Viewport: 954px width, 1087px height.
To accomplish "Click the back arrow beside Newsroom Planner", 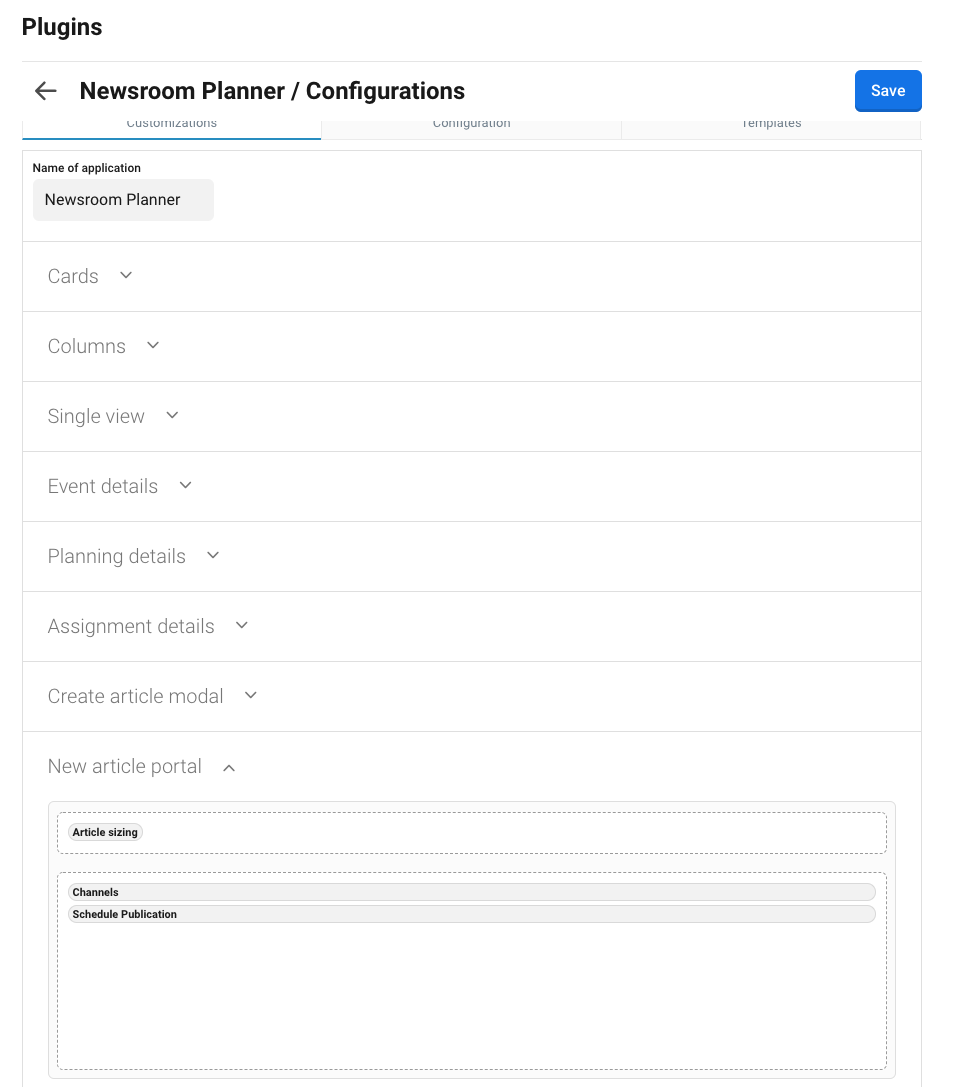I will pyautogui.click(x=45, y=91).
